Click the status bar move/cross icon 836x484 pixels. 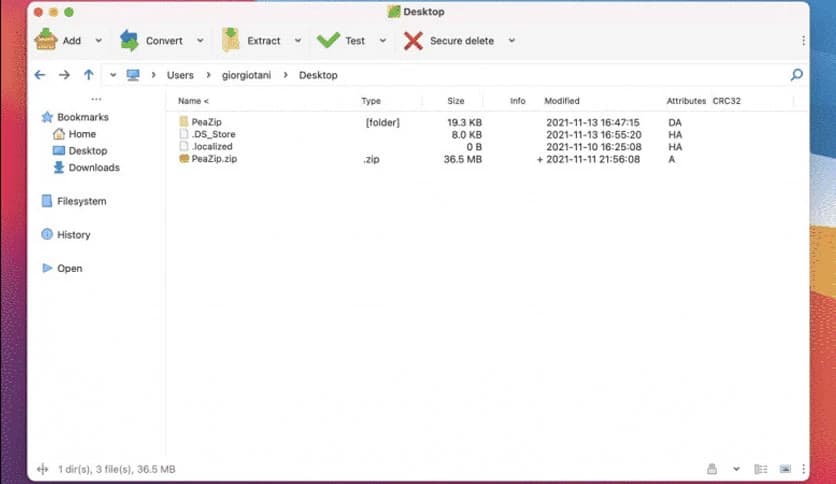(x=43, y=469)
